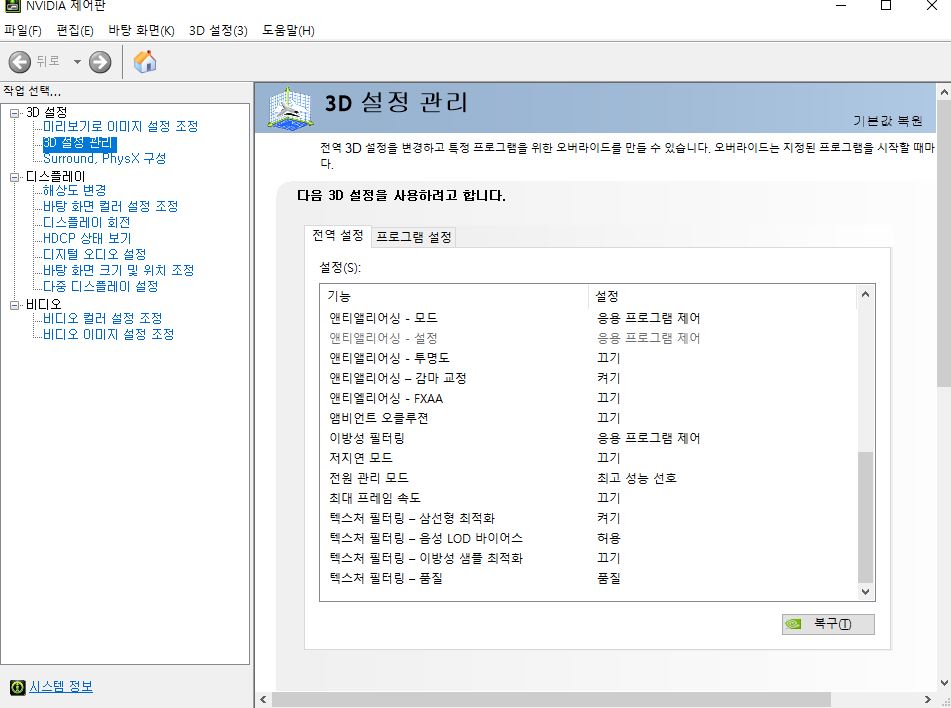Select 앤티앨리어싱 - 모드 row
This screenshot has height=708, width=951.
tap(588, 318)
